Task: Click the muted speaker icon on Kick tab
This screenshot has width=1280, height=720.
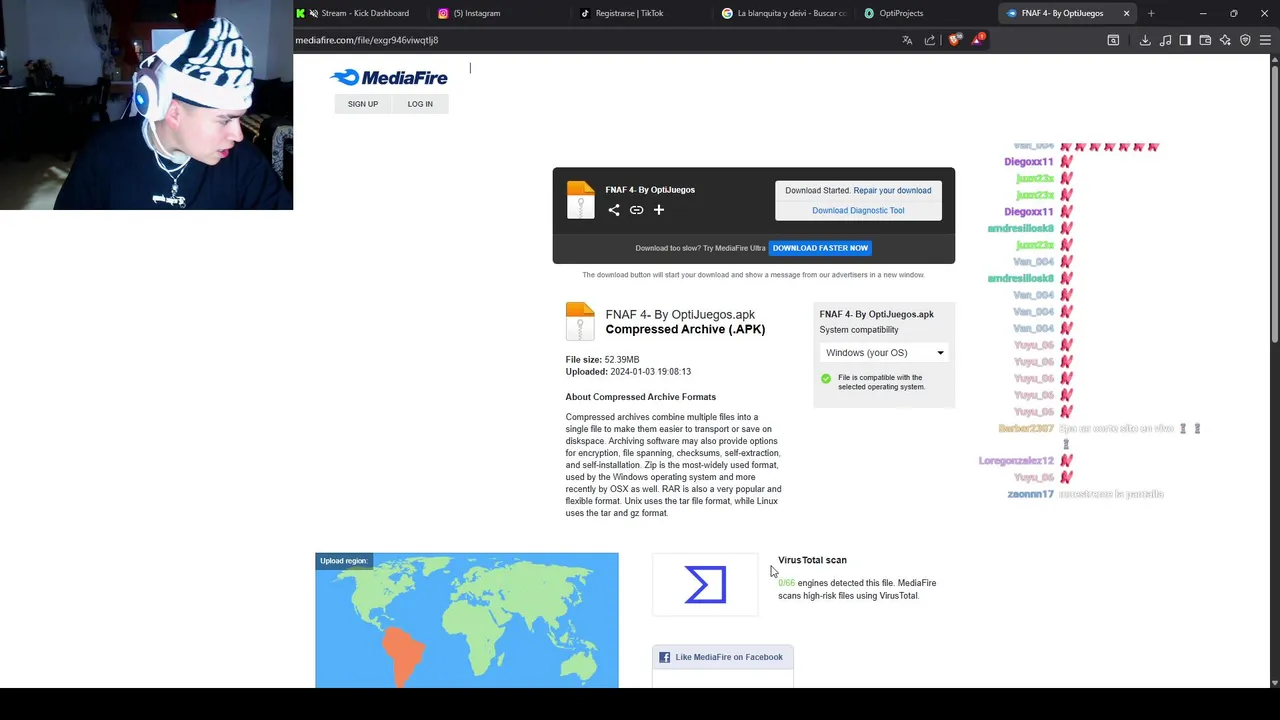Action: 314,13
